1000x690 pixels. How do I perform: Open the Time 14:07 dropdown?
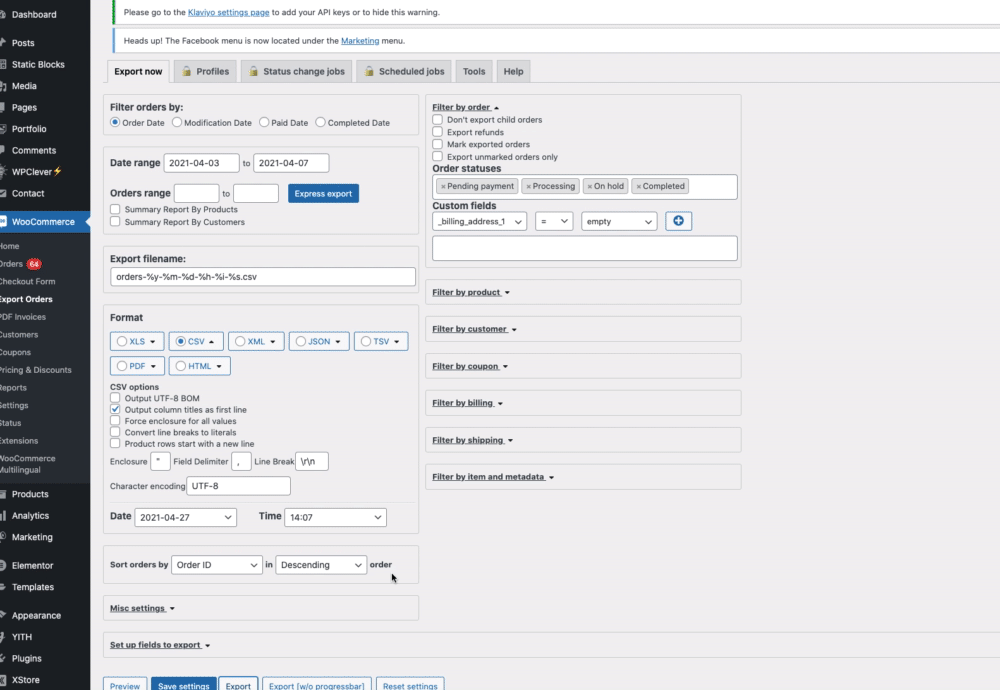(x=335, y=517)
